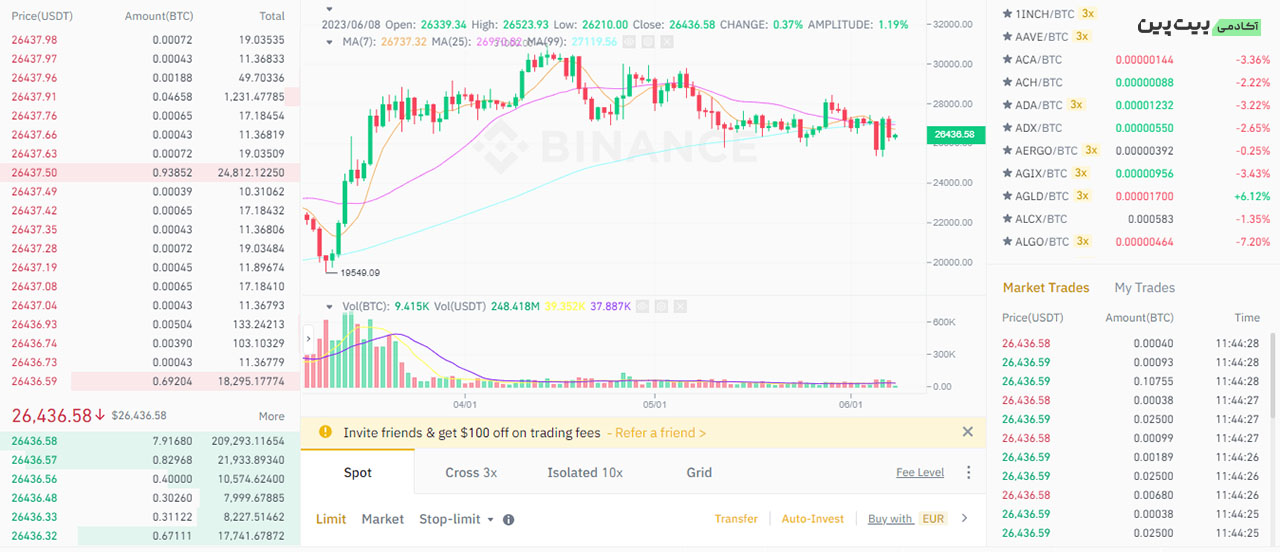
Task: Star the AGIX/BTC pair
Action: [1007, 174]
